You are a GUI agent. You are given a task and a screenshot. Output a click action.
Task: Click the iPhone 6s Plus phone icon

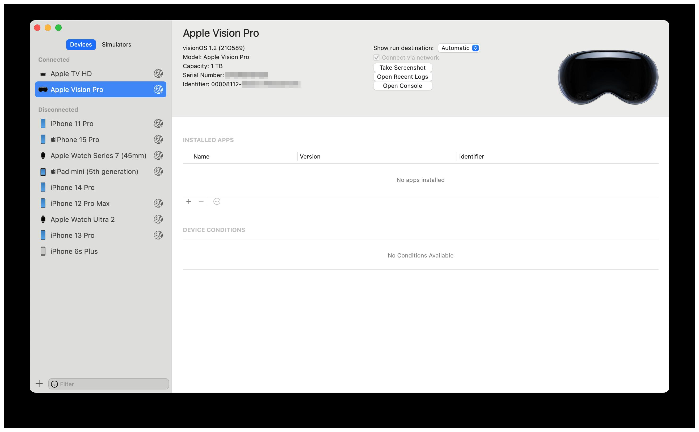(x=43, y=251)
